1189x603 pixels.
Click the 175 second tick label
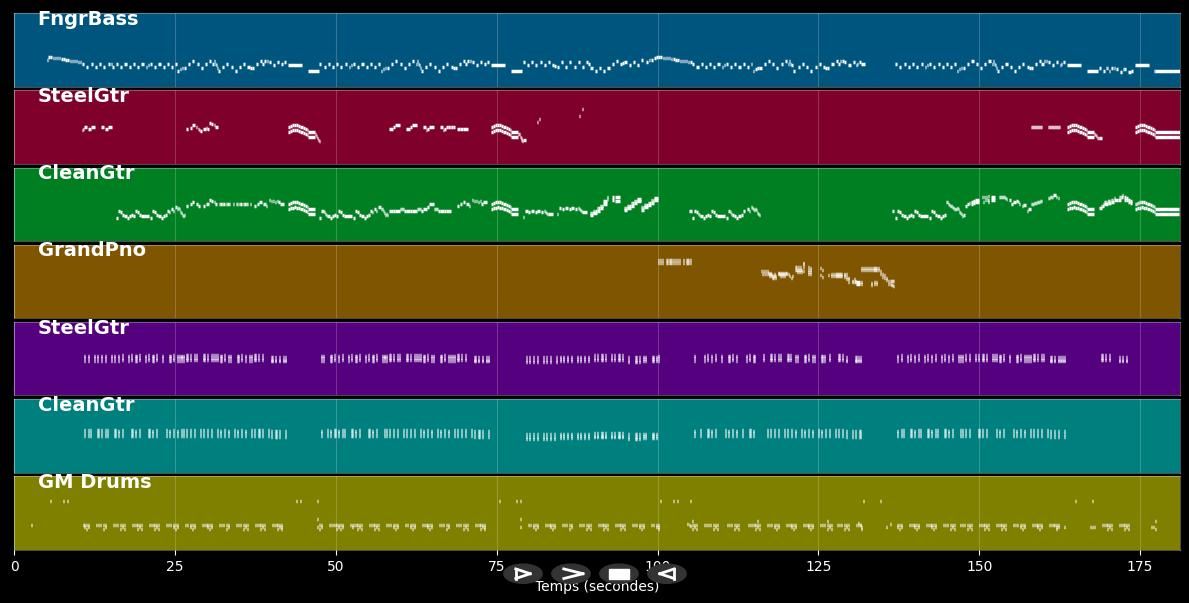1140,567
